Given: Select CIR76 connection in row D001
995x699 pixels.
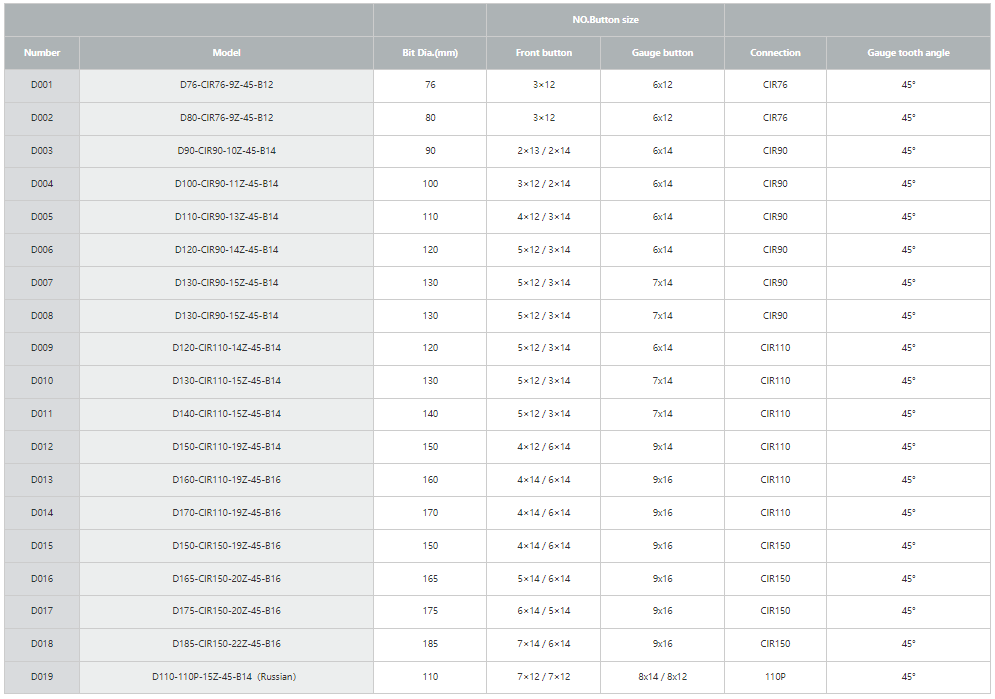Looking at the screenshot, I should [x=775, y=84].
